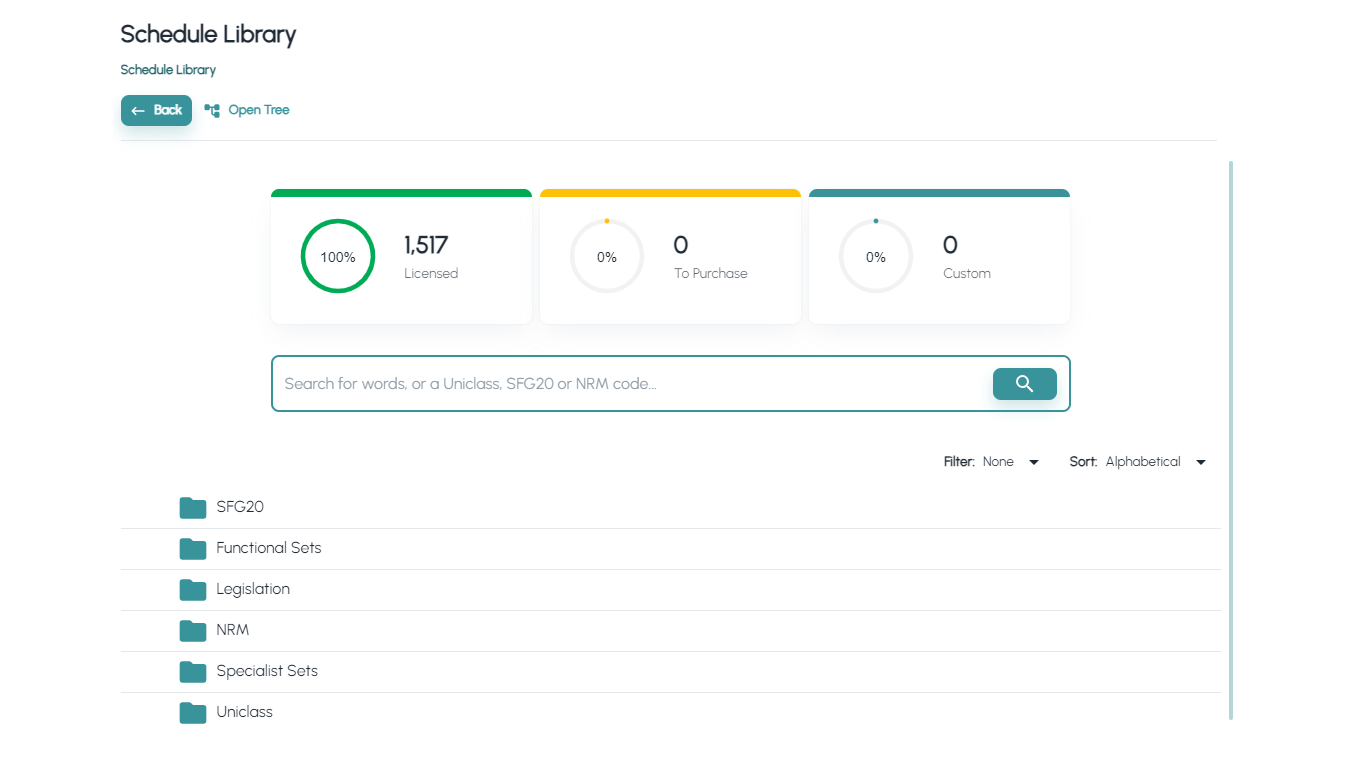Click the vertical scrollbar on the right

(x=1230, y=440)
